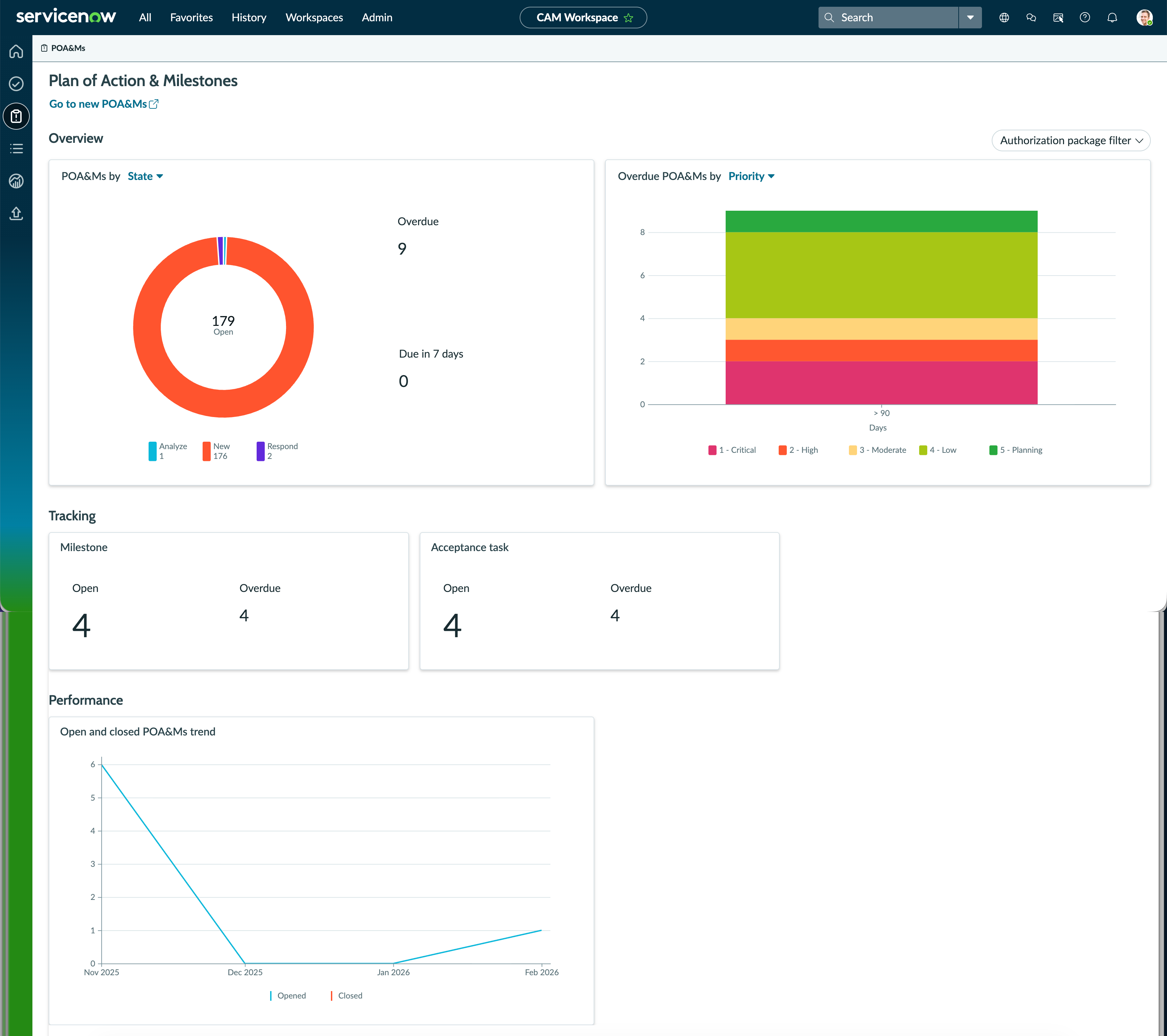Click the clipboard icon on POA&Ms tab

44,48
